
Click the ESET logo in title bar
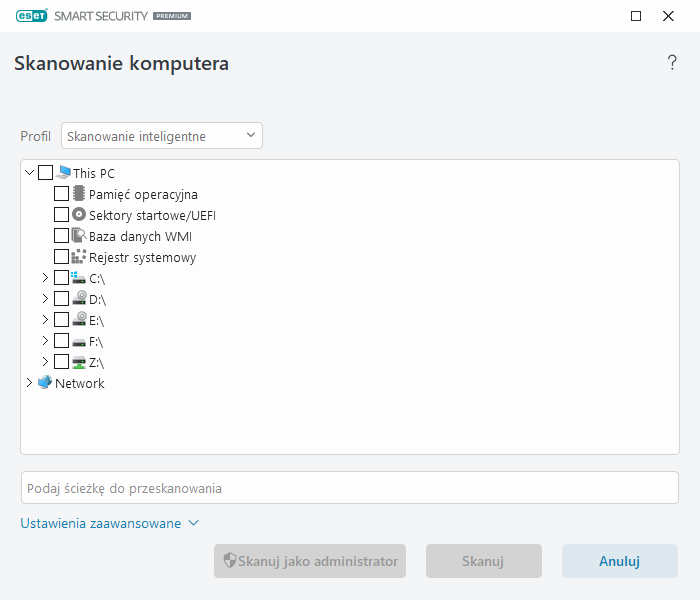click(x=31, y=16)
